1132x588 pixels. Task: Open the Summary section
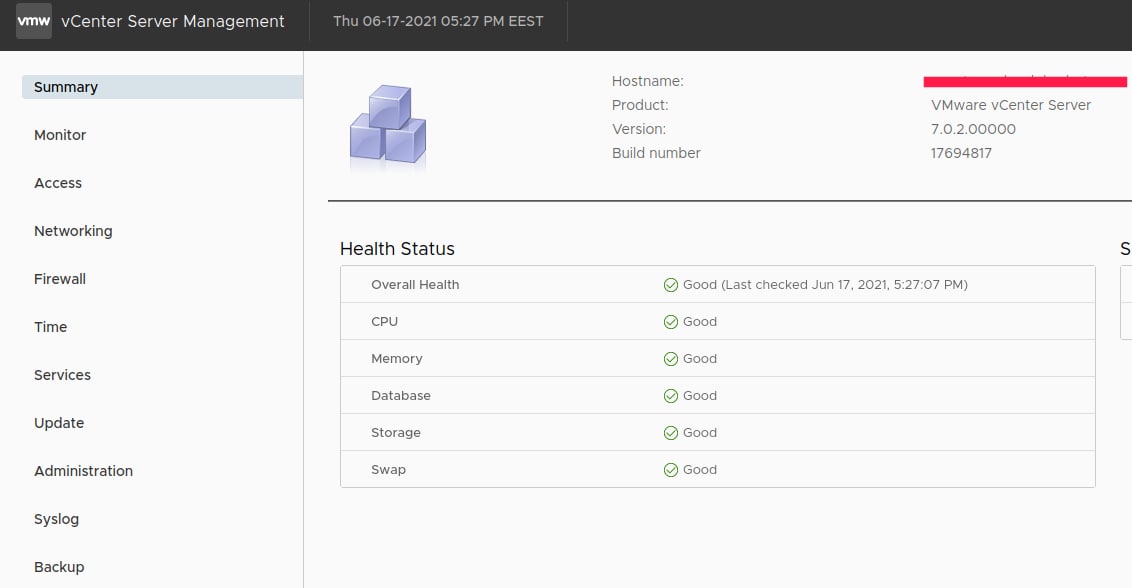coord(162,87)
